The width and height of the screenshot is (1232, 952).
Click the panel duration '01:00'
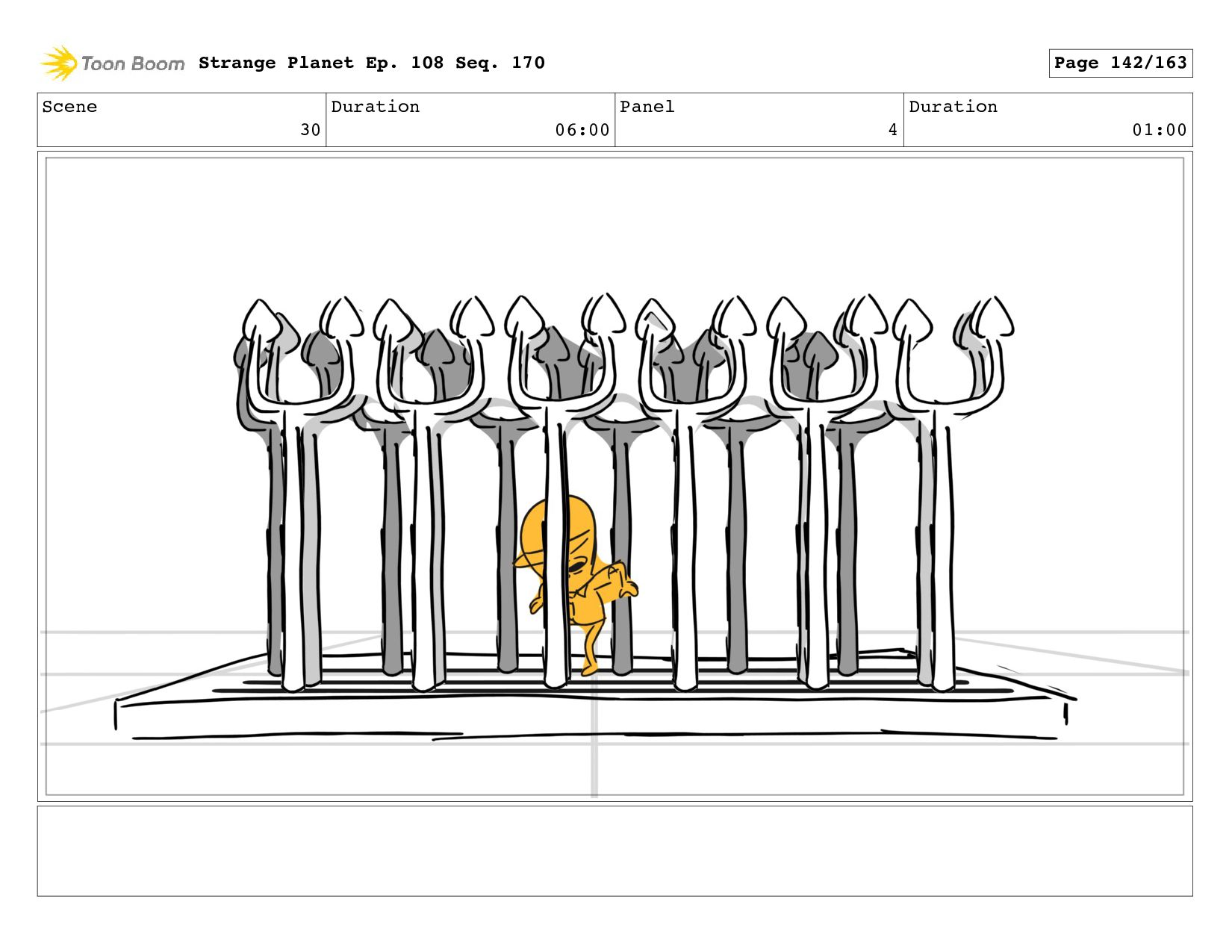[1160, 130]
